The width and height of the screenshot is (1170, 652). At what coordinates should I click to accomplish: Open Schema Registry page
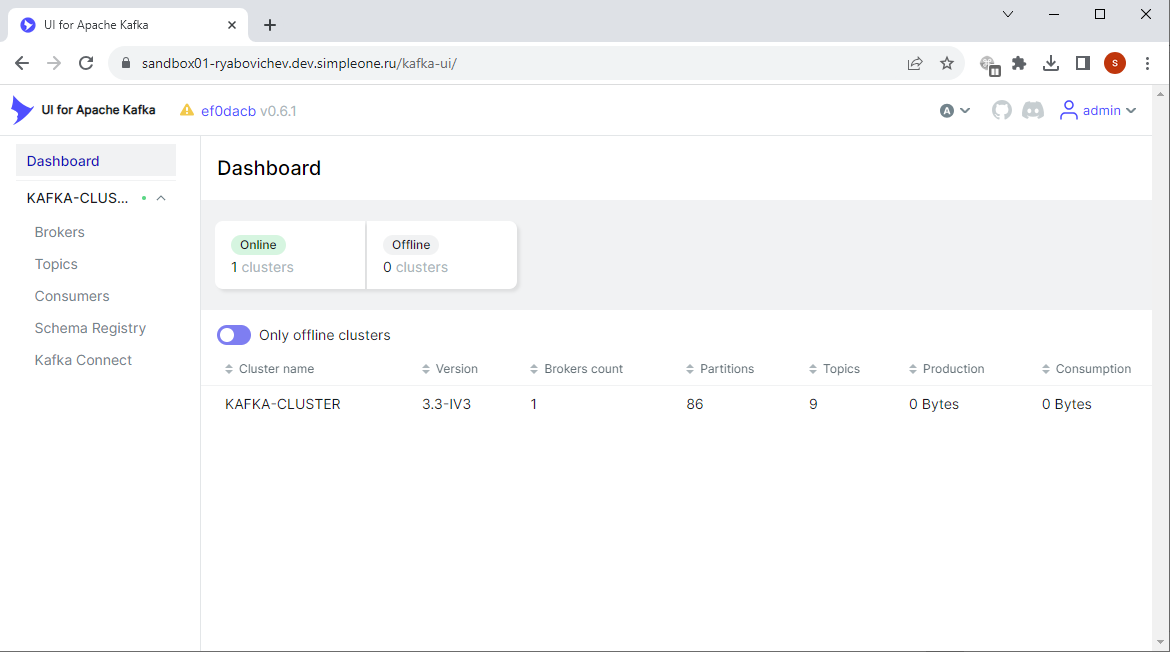click(x=90, y=328)
